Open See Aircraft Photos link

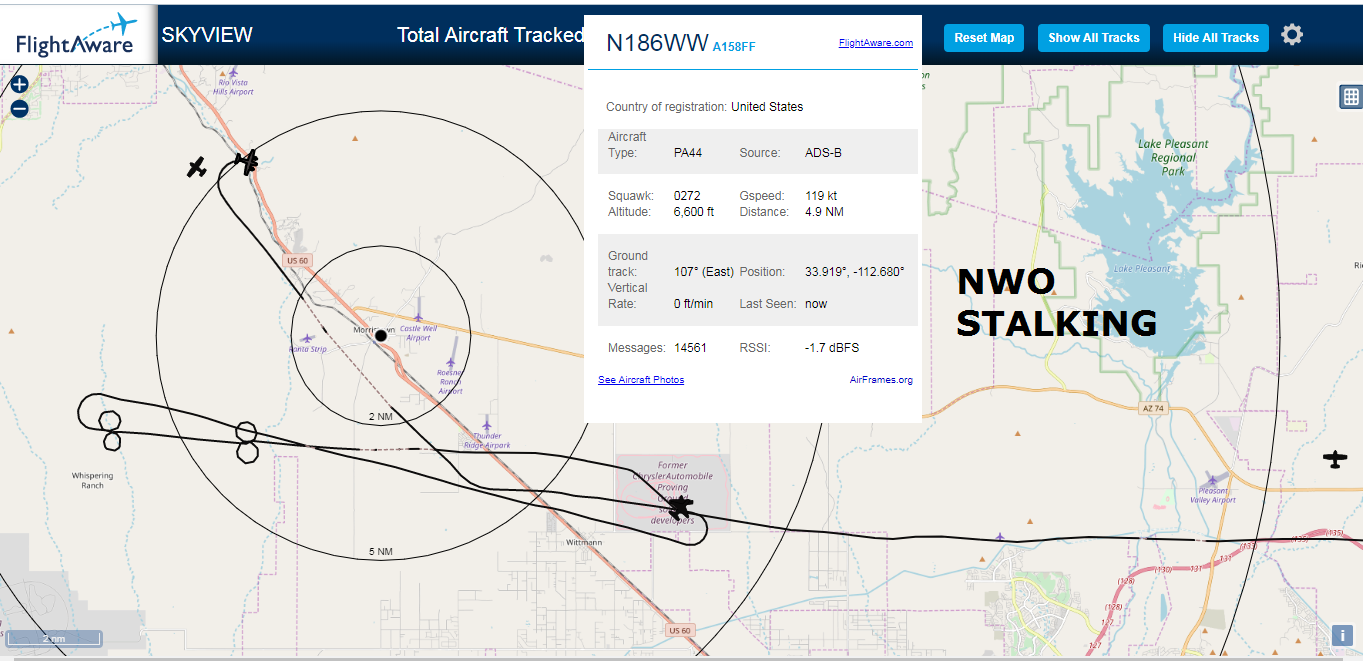click(641, 380)
